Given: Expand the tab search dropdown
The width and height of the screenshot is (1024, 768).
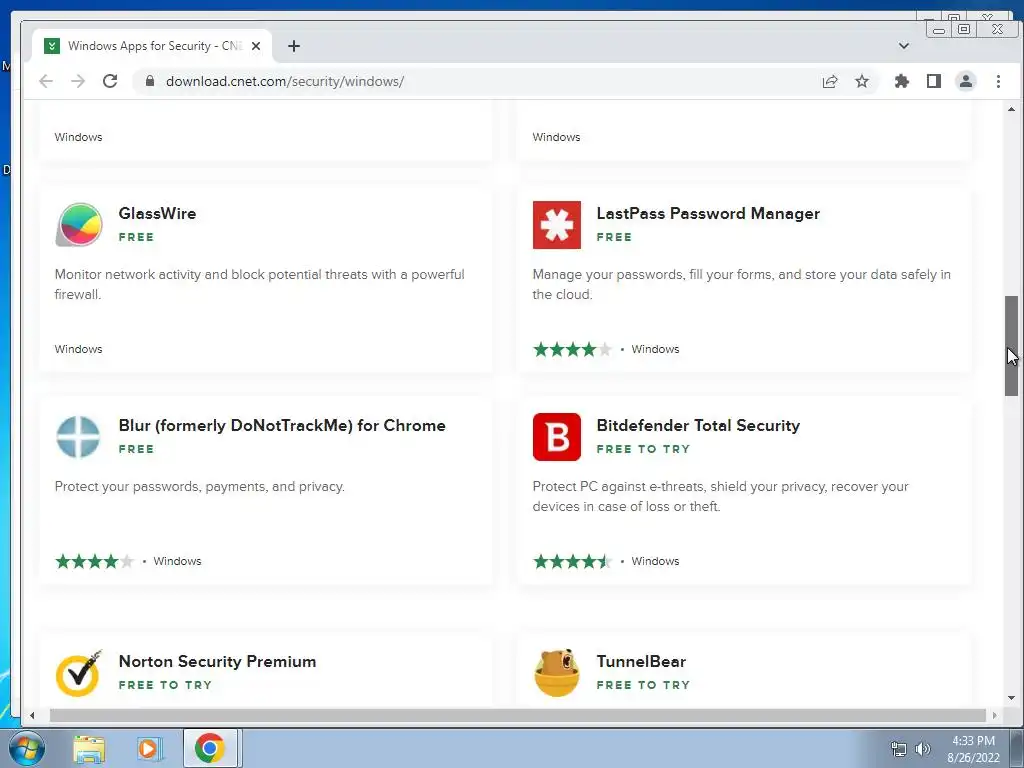Looking at the screenshot, I should (x=904, y=46).
